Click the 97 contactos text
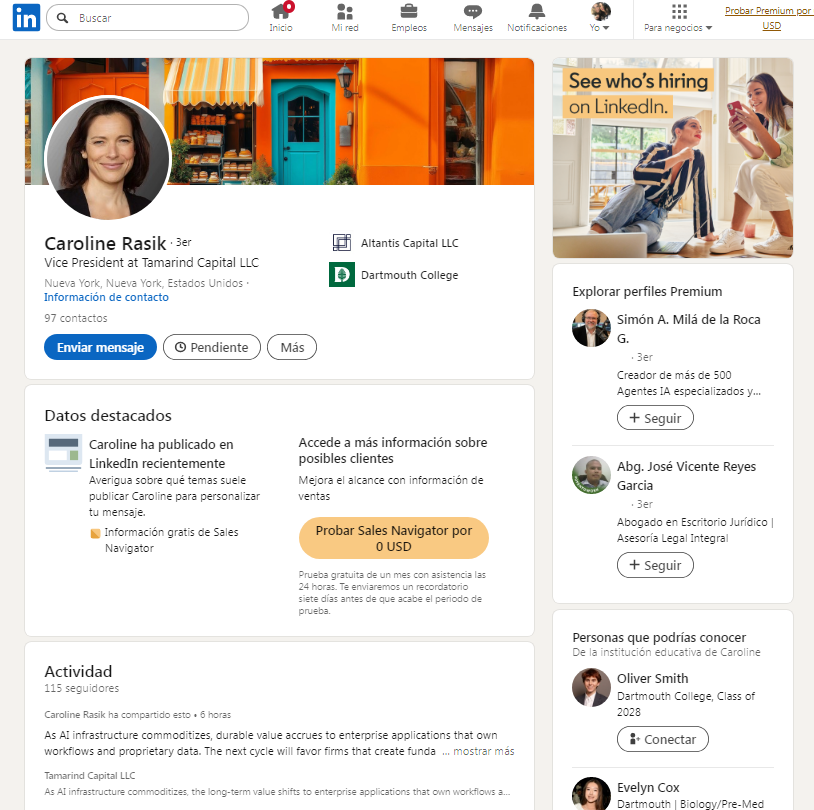 click(x=76, y=318)
